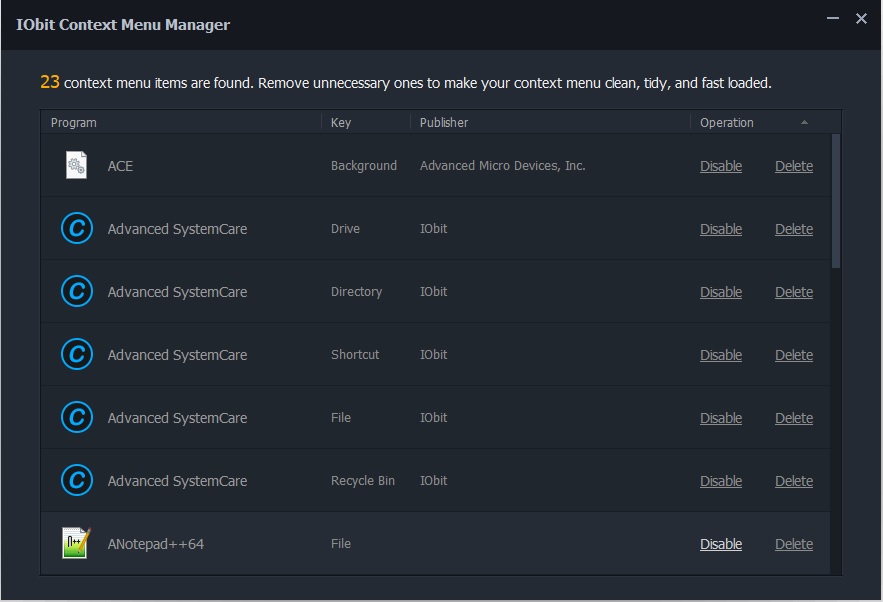Select the 'Background' key cell

364,166
